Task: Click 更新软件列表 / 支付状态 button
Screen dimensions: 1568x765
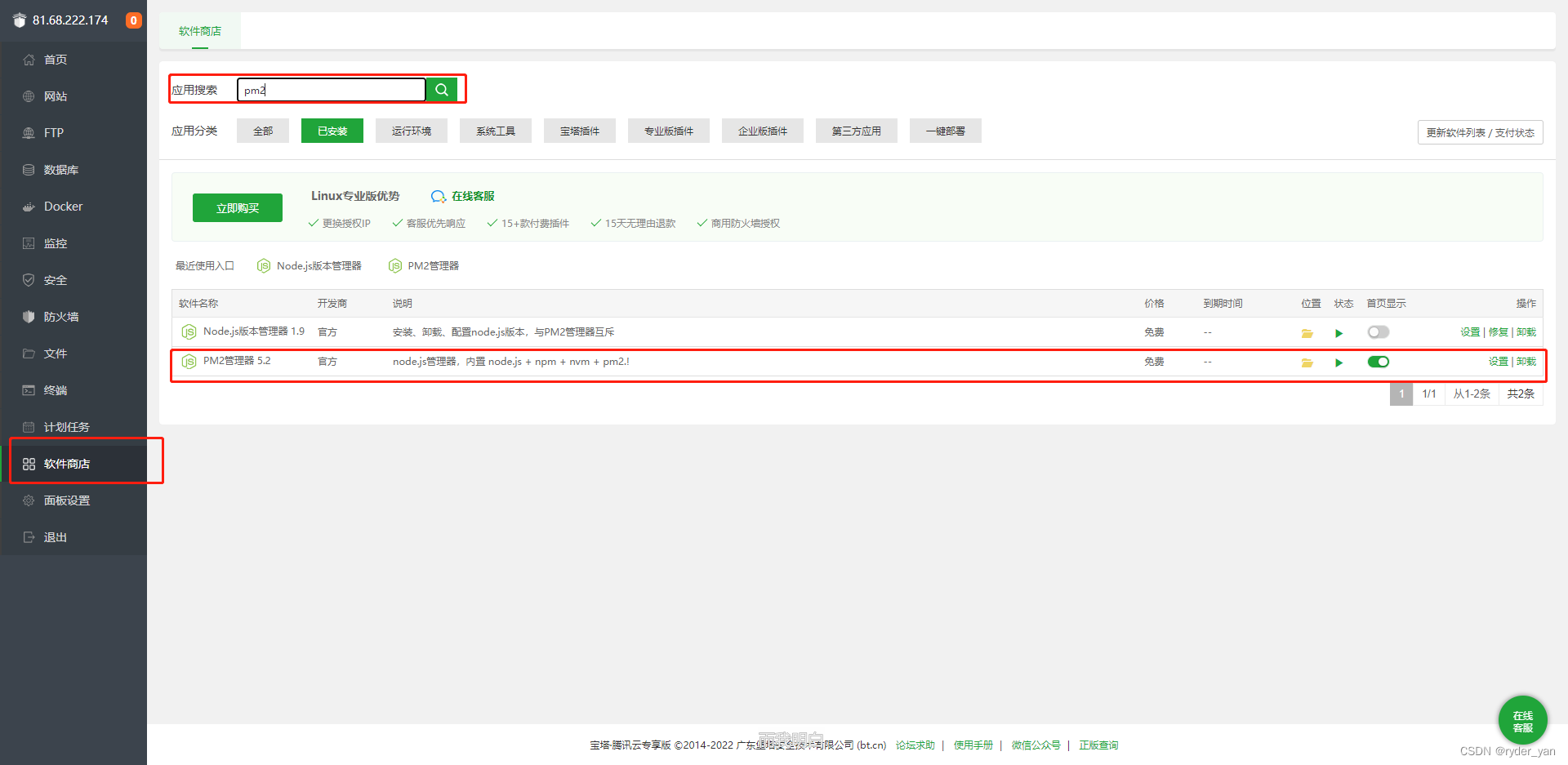Action: point(1480,132)
